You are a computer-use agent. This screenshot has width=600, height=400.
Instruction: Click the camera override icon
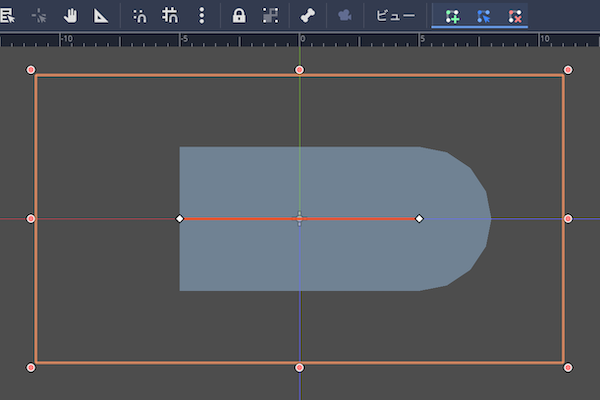(345, 16)
